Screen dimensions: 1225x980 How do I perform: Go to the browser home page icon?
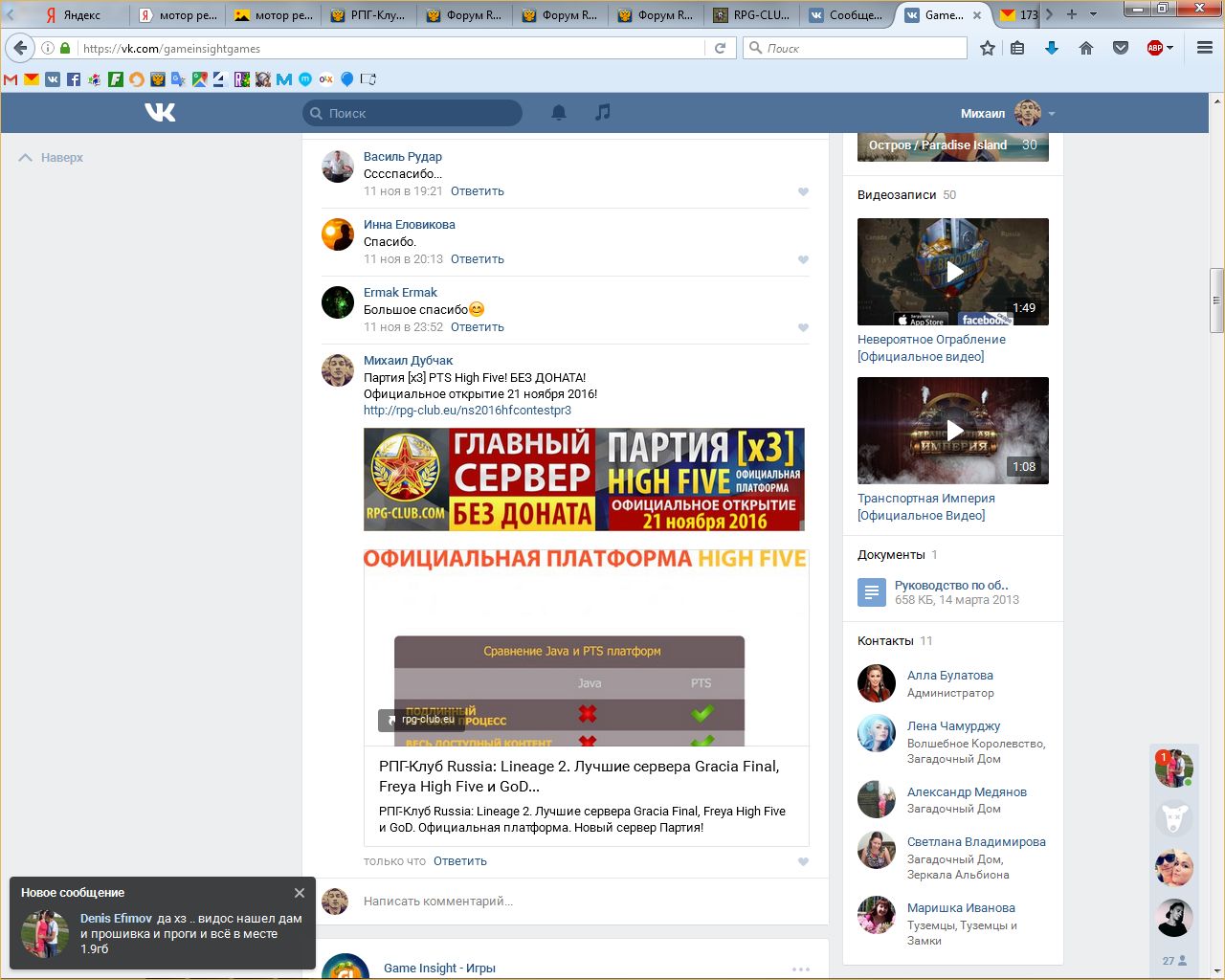coord(1086,48)
